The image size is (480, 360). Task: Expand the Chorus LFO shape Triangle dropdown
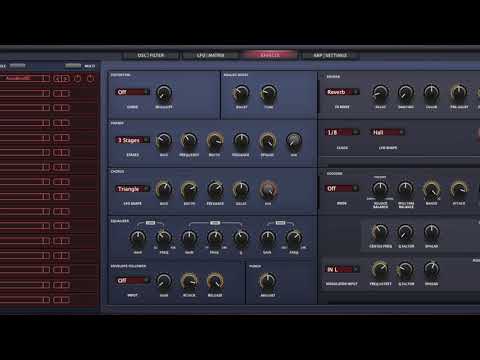(x=132, y=189)
